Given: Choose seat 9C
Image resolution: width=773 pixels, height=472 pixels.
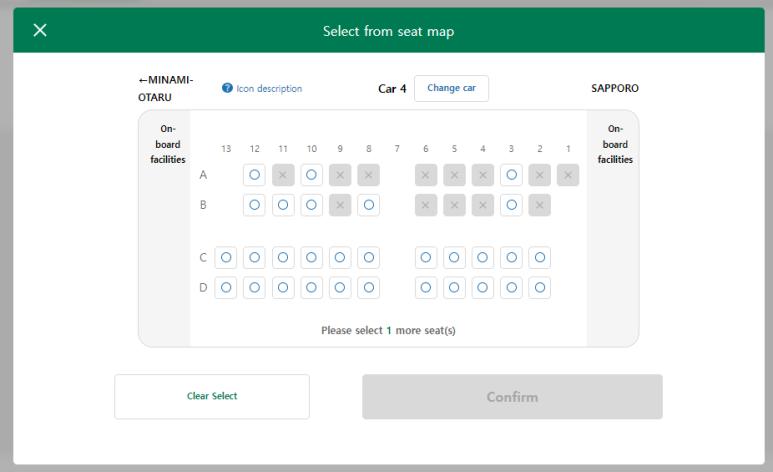Looking at the screenshot, I should click(x=340, y=257).
